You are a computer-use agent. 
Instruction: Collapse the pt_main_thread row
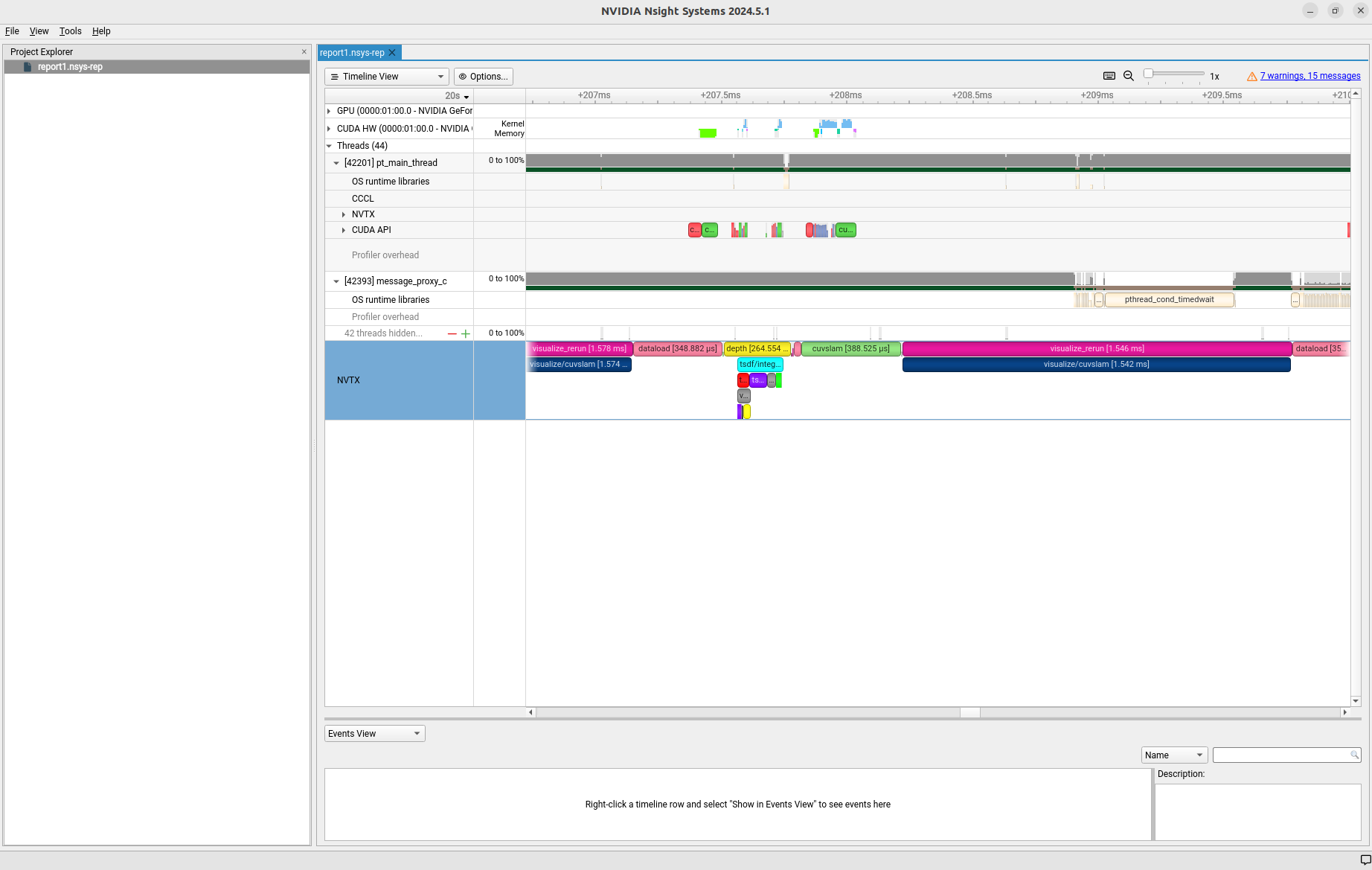336,163
